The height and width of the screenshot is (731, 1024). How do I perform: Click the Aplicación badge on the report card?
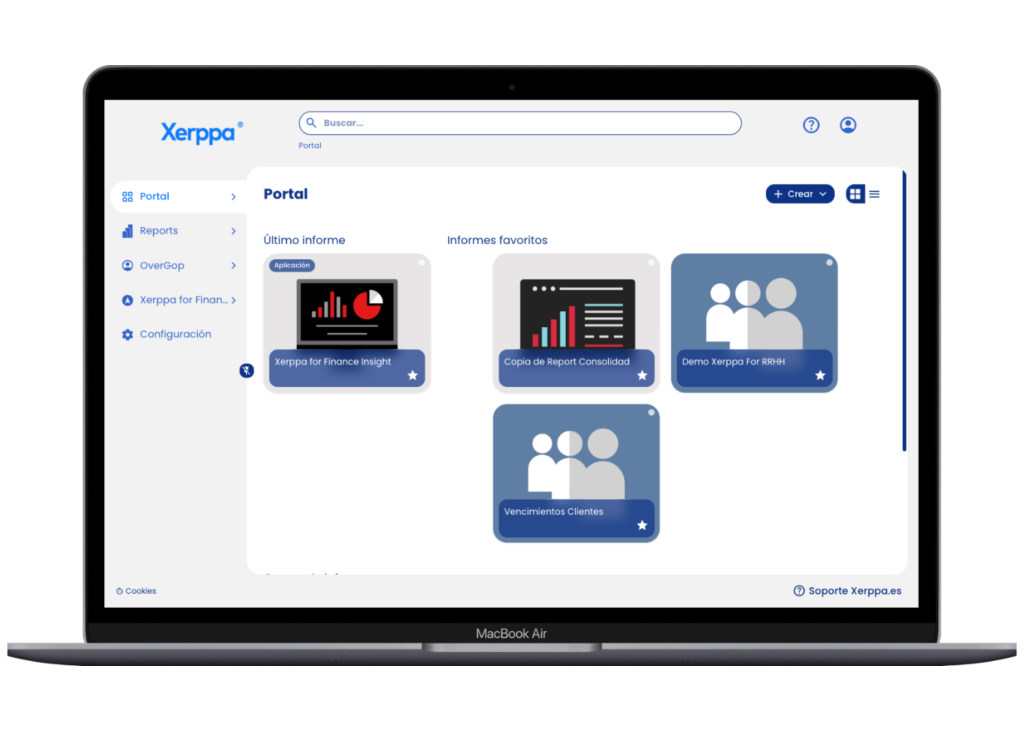[x=292, y=265]
